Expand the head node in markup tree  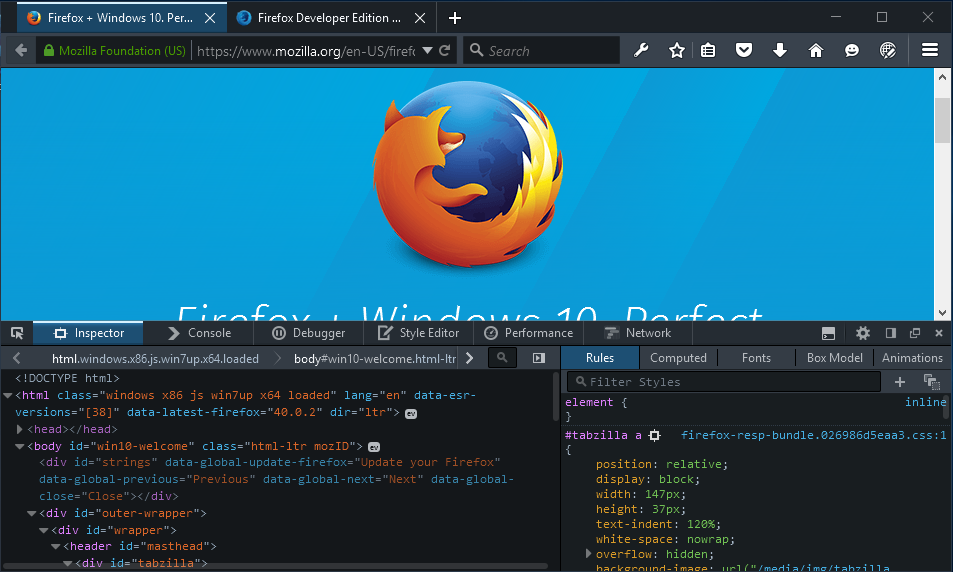[x=20, y=429]
